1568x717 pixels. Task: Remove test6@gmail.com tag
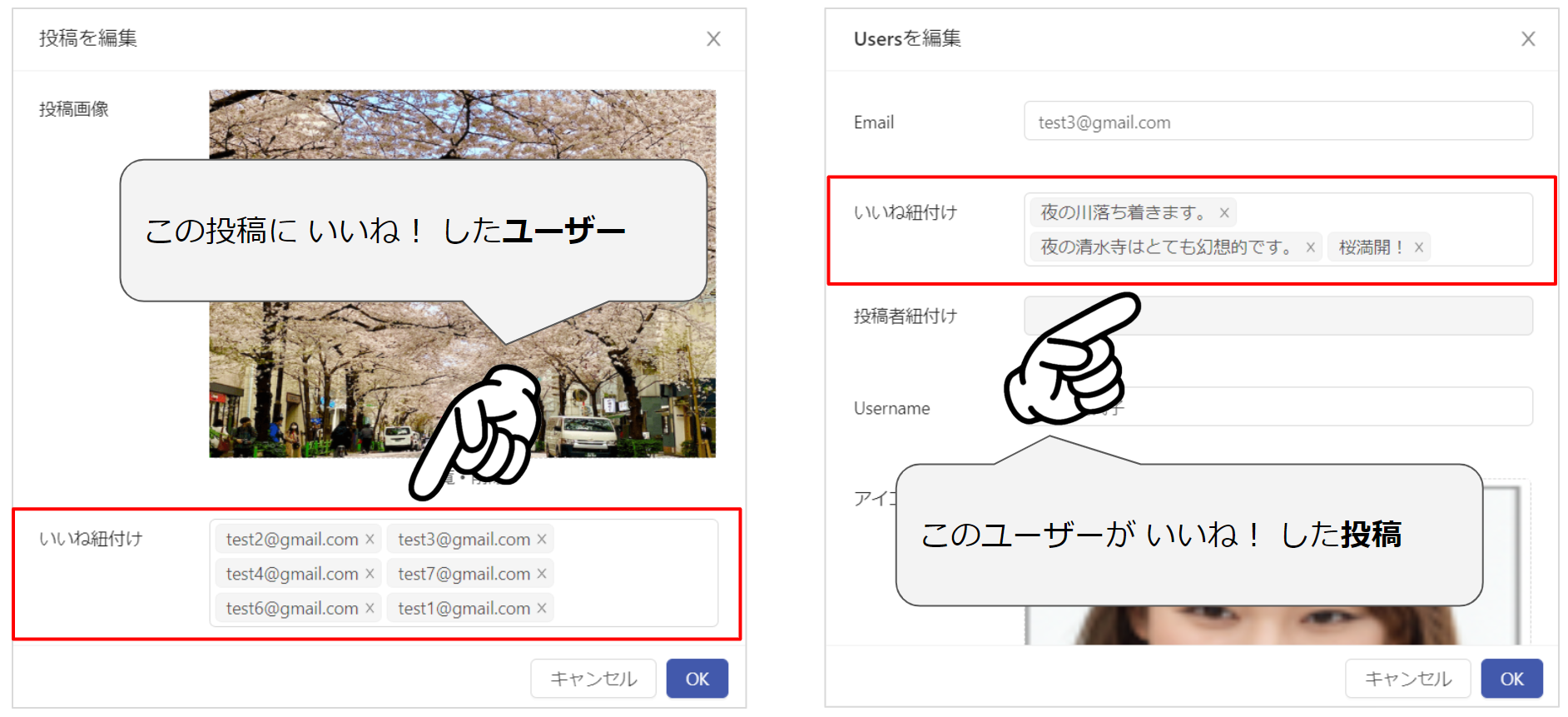(370, 609)
